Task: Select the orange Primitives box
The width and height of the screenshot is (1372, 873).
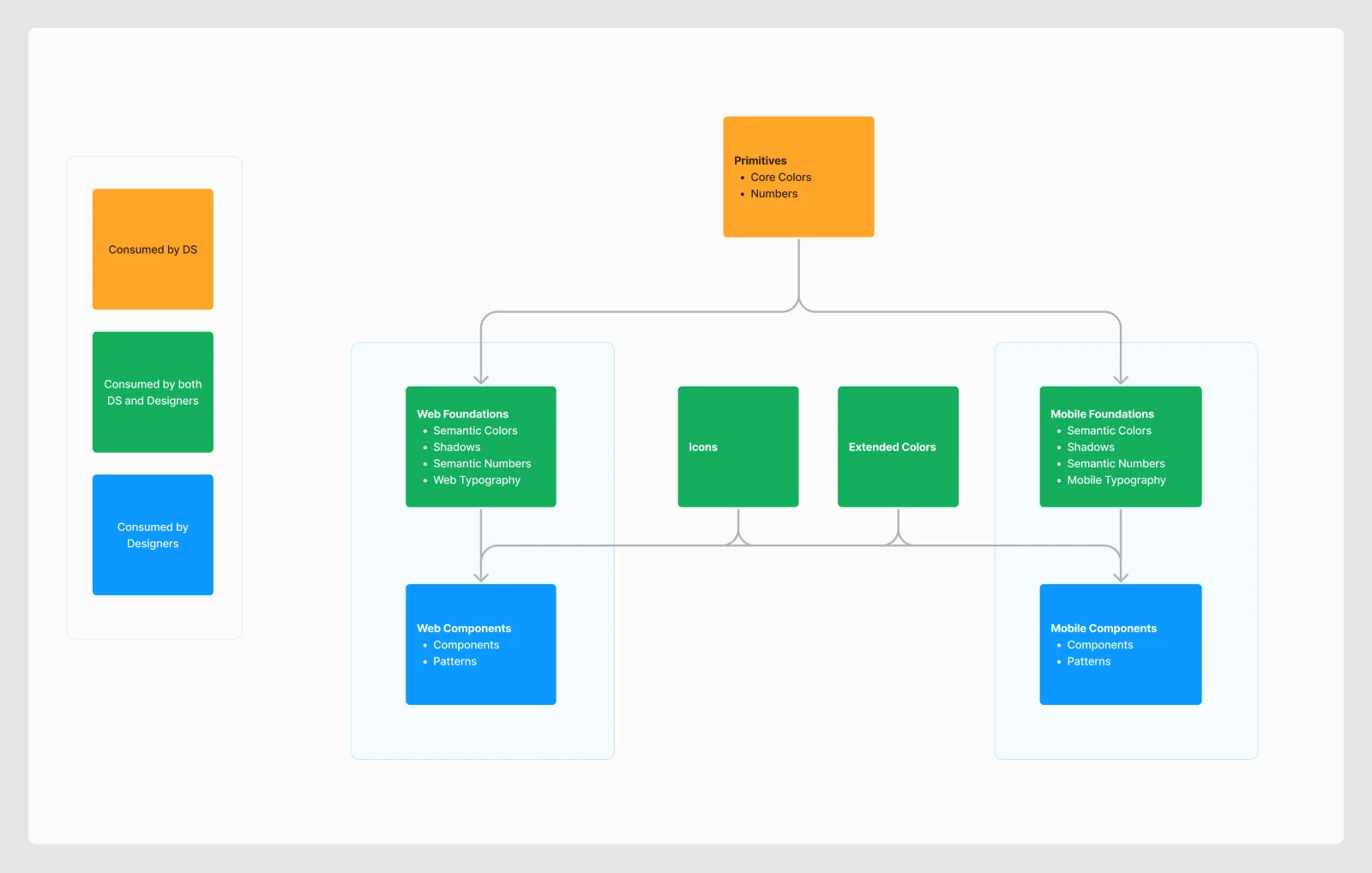Action: tap(798, 177)
